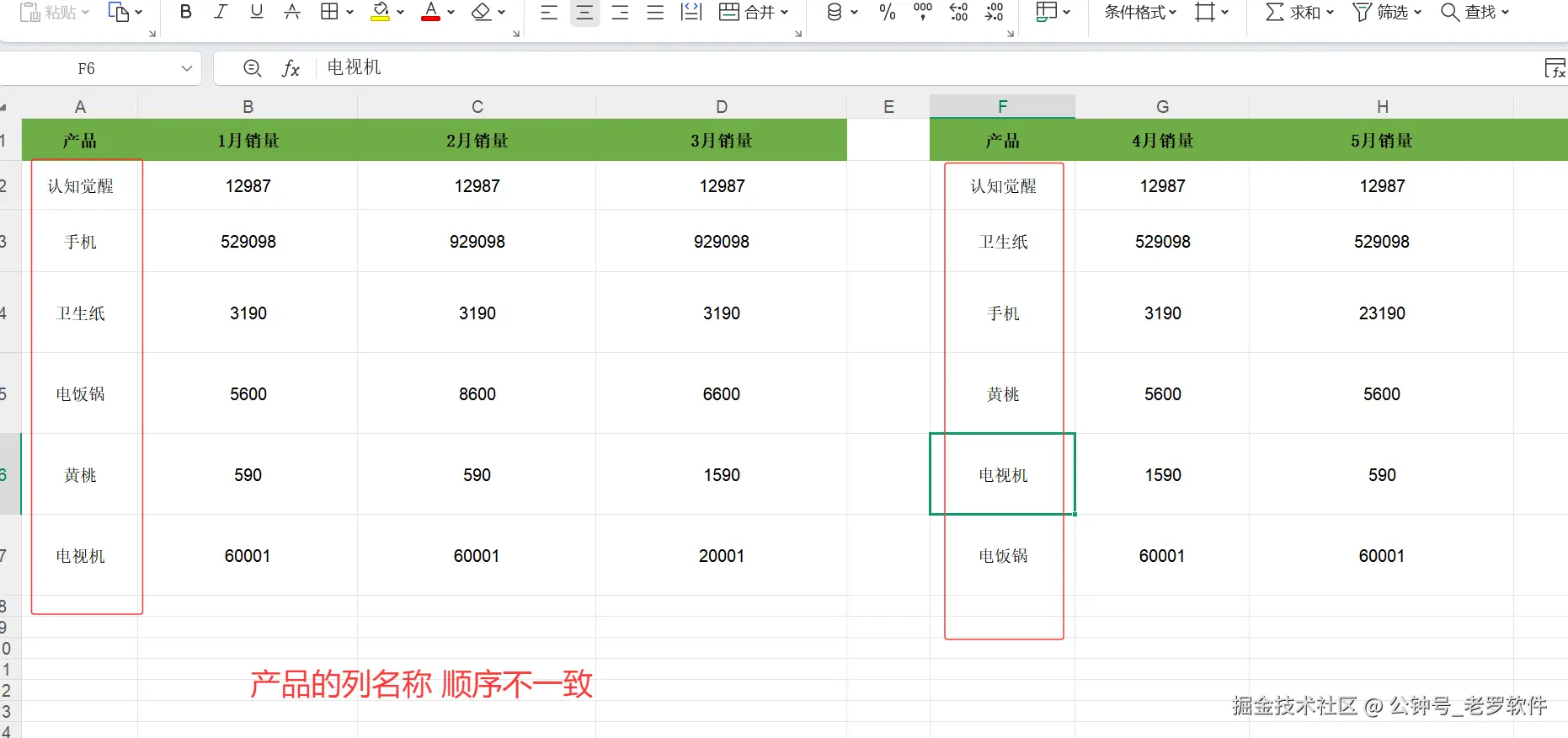Select column A header
Screen dimensions: 1568x738
(80, 107)
